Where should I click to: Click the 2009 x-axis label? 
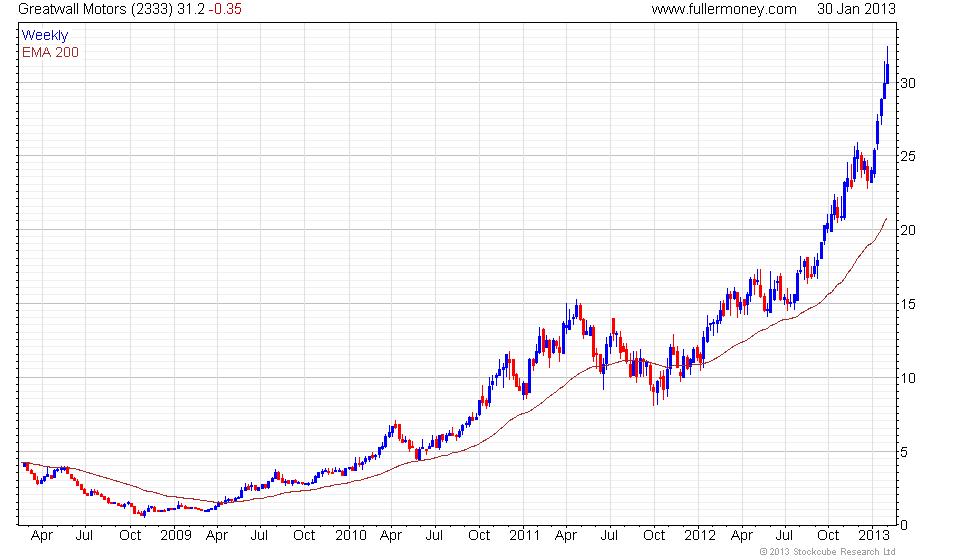[x=176, y=535]
